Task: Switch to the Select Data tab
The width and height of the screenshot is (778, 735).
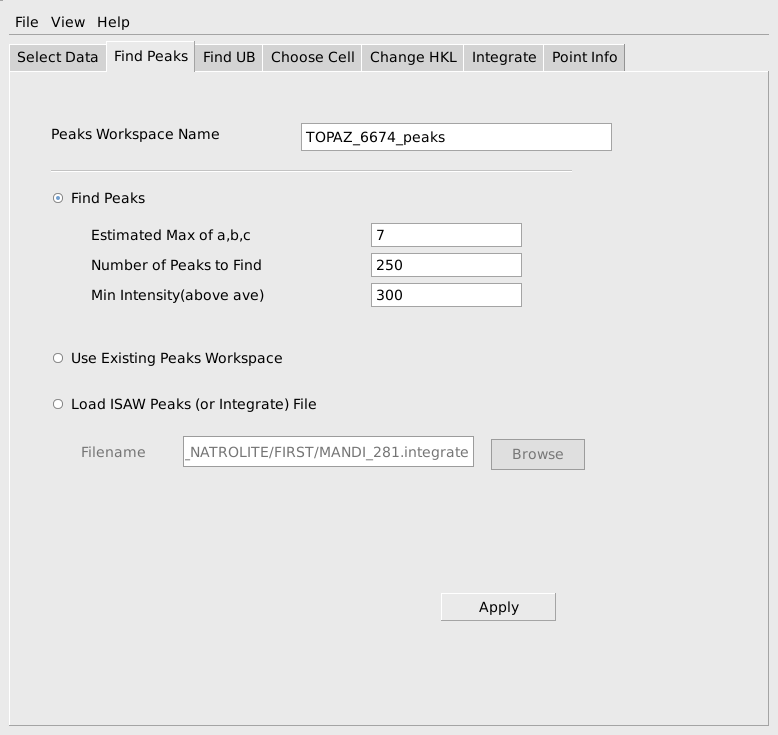Action: tap(58, 57)
